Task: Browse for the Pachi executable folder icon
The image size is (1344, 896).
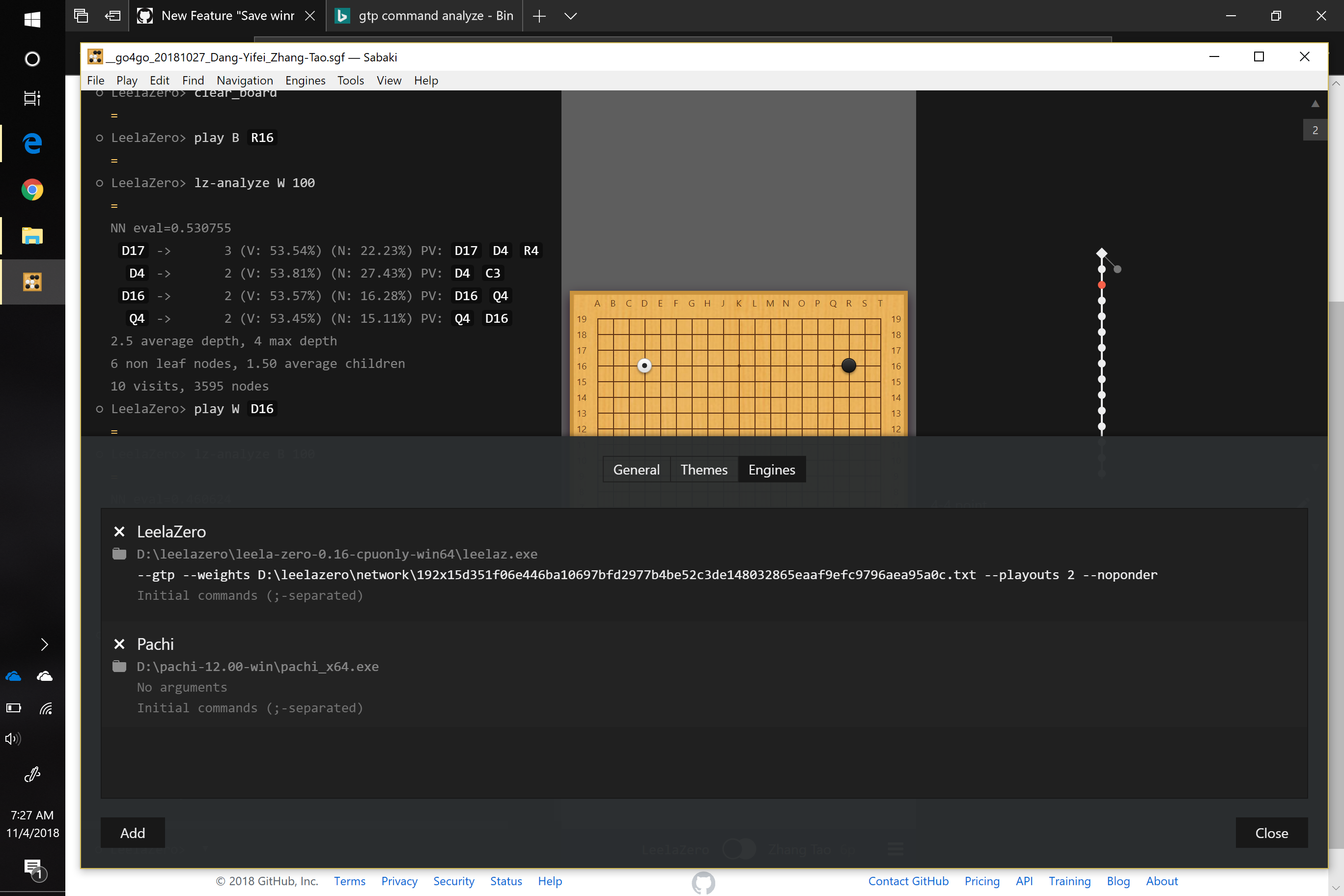Action: pos(119,666)
